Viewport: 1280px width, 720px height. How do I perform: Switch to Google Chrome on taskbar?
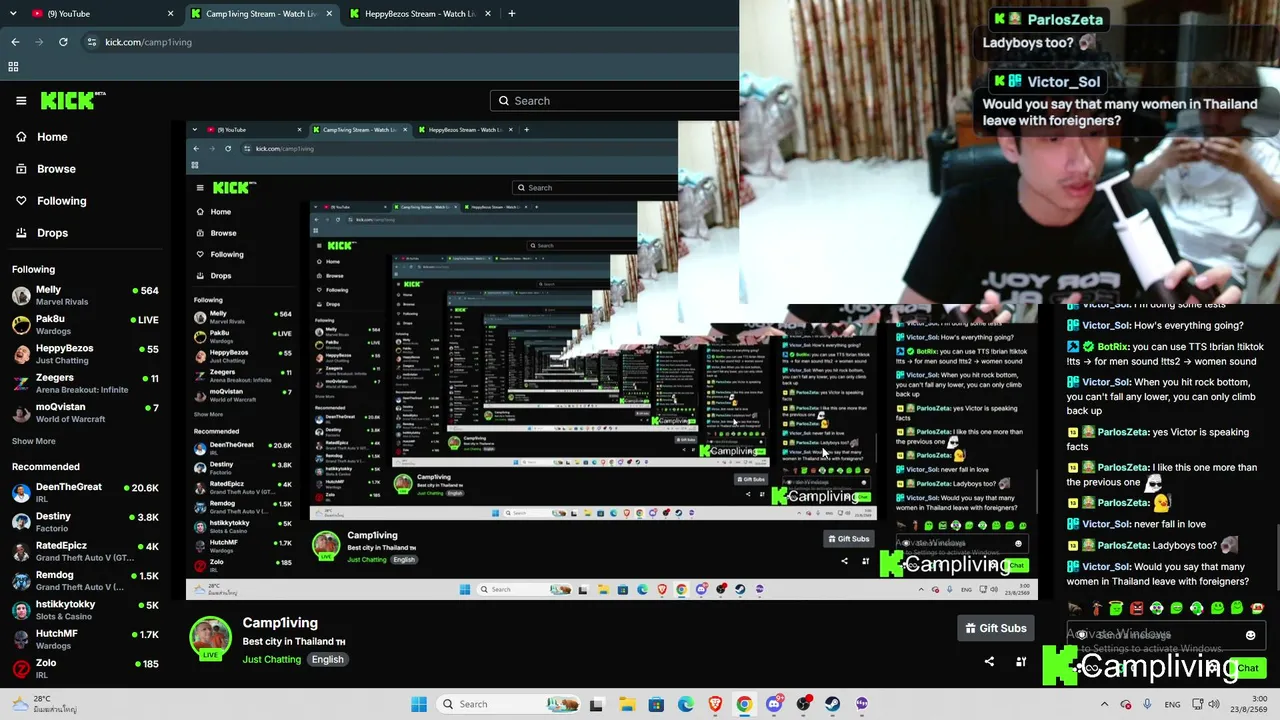pos(744,704)
